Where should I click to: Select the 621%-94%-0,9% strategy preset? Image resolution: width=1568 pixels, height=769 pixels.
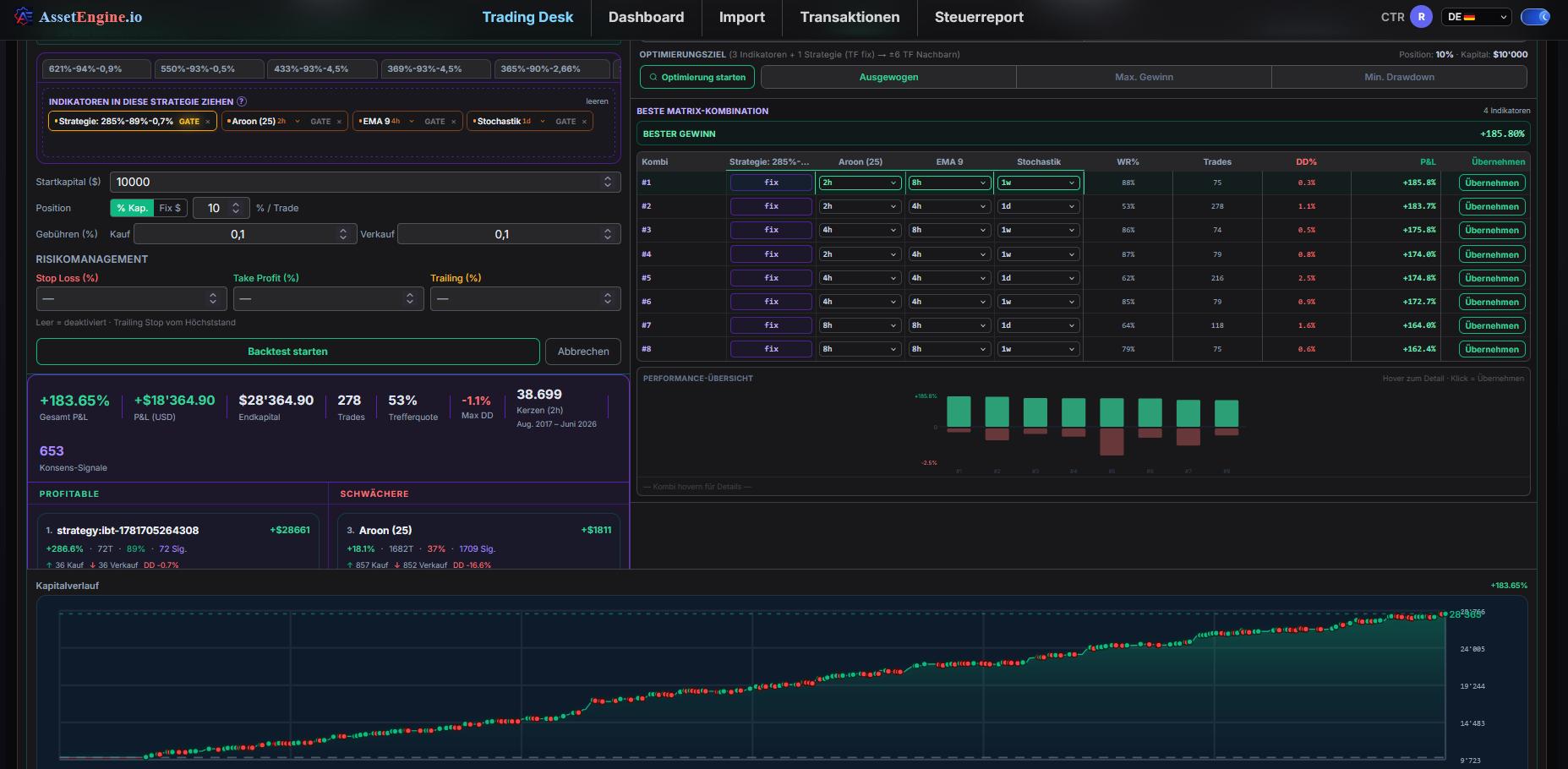[95, 69]
